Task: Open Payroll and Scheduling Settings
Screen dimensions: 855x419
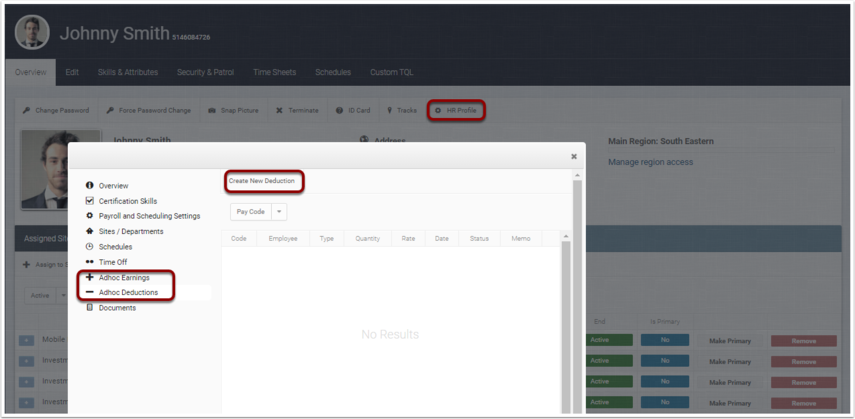Action: coord(149,216)
